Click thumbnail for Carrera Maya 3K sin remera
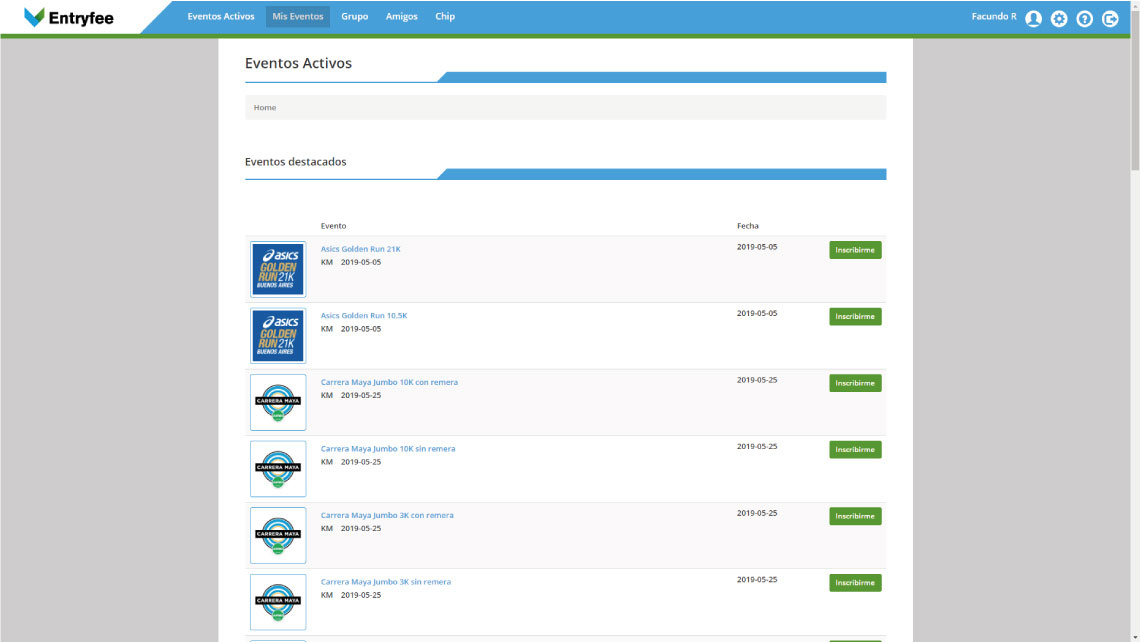The width and height of the screenshot is (1140, 642). click(x=278, y=602)
